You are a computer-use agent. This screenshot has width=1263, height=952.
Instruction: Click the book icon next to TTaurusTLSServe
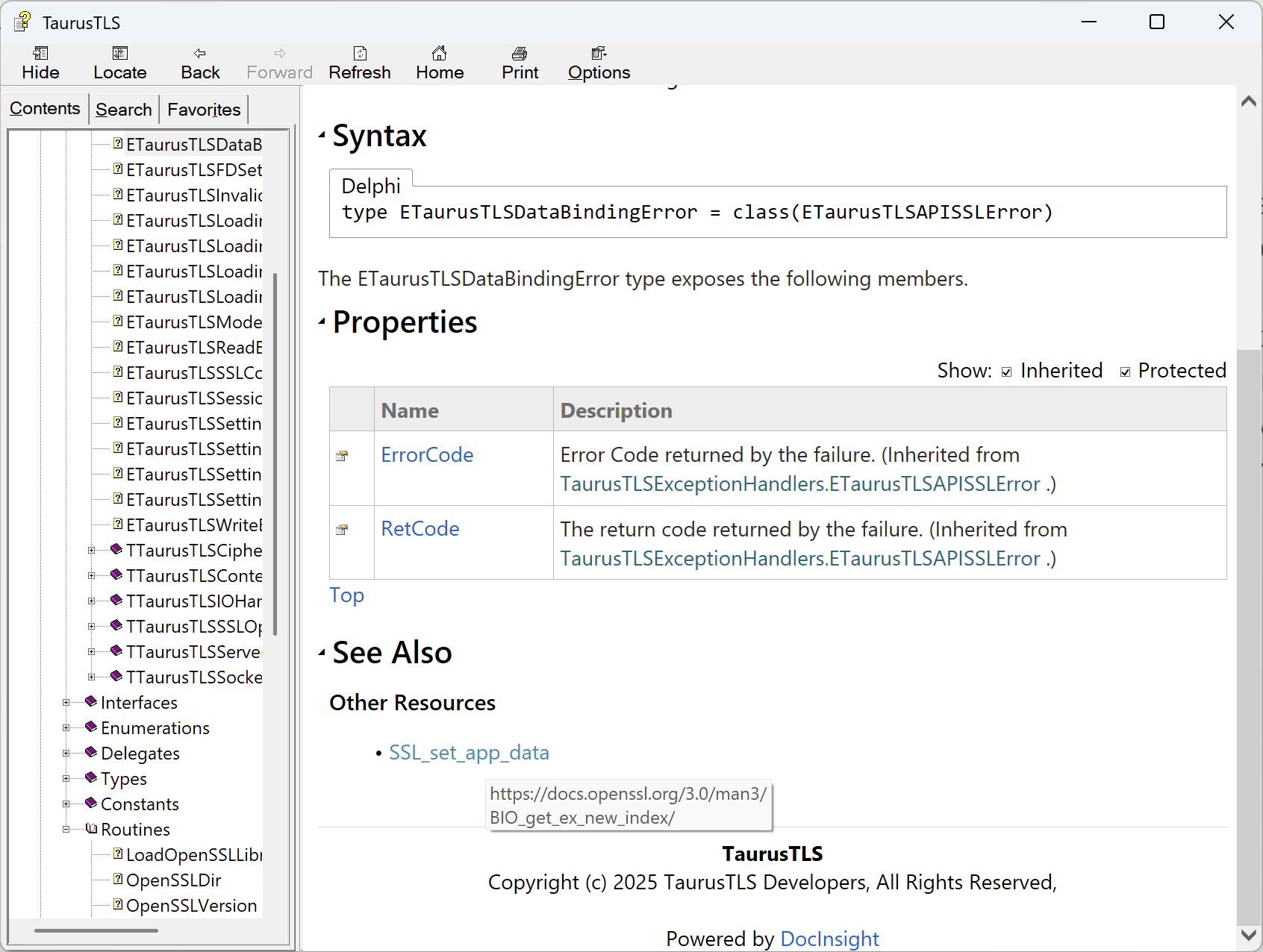116,651
